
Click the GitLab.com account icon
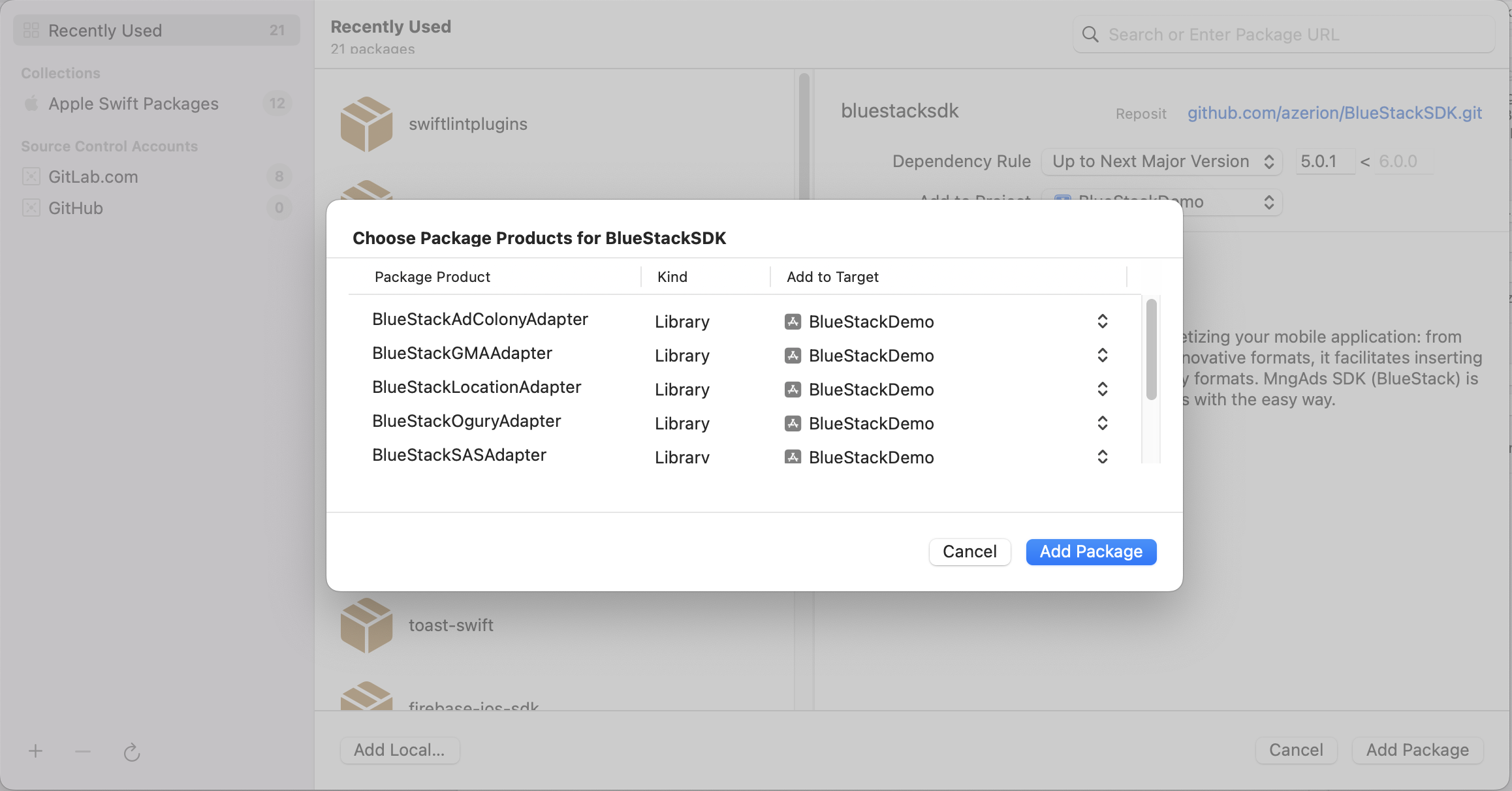31,176
